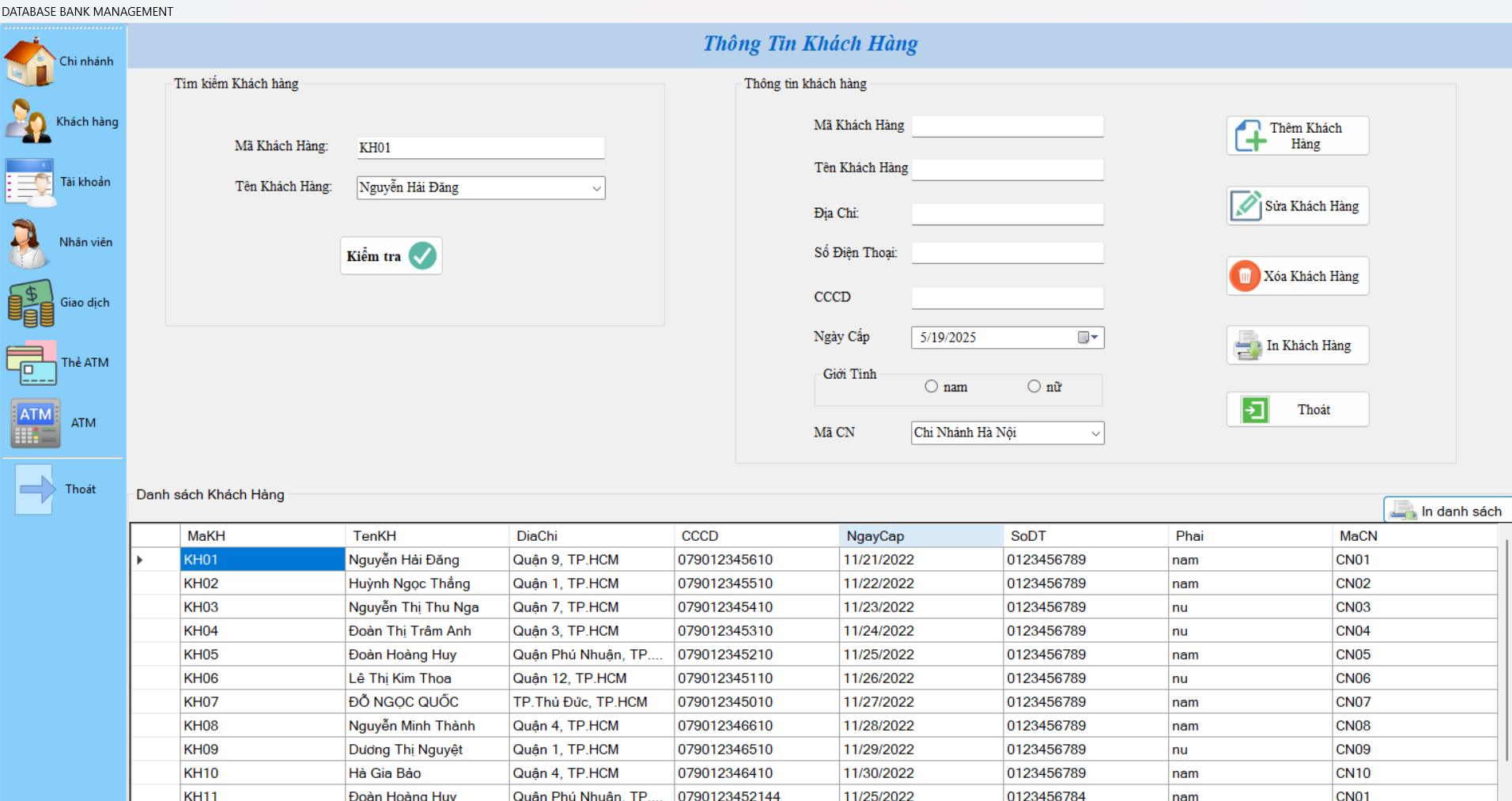Click the Thêm Khách Hàng button
This screenshot has height=801, width=1512.
[1297, 136]
